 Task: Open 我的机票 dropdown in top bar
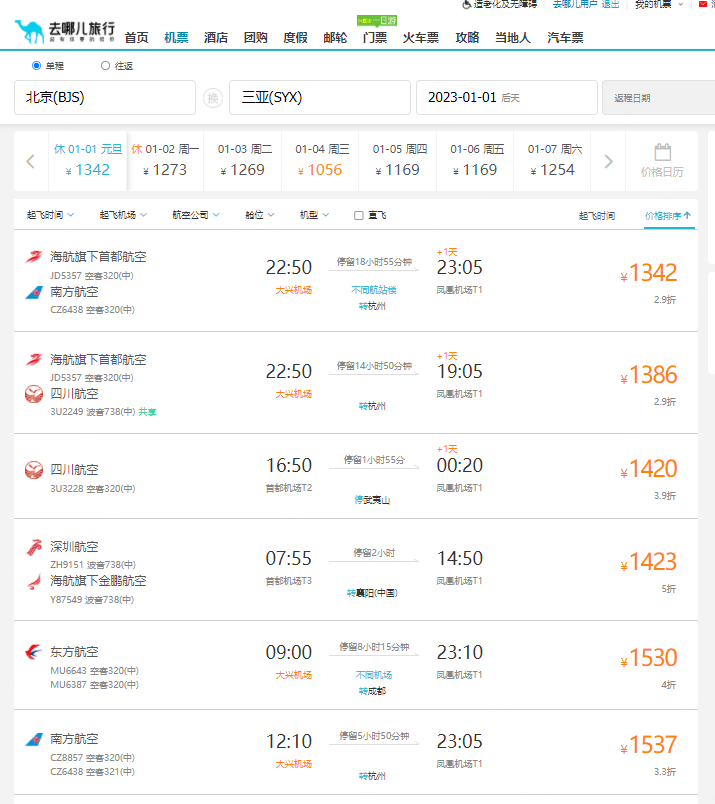coord(659,5)
